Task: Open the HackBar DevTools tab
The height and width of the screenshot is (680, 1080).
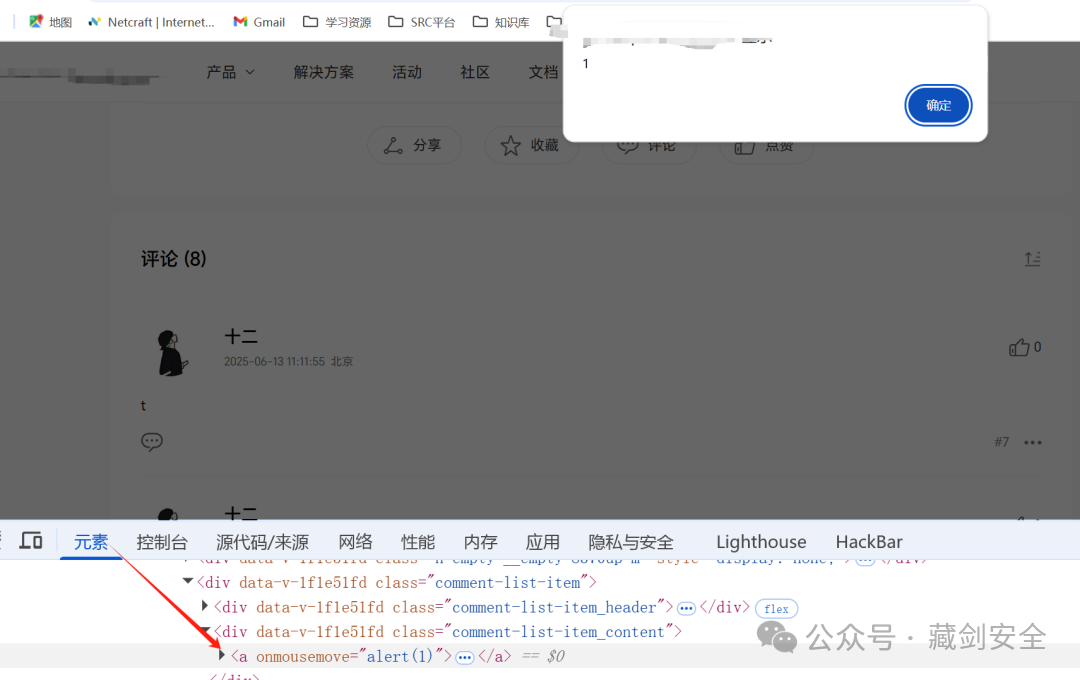Action: (868, 541)
